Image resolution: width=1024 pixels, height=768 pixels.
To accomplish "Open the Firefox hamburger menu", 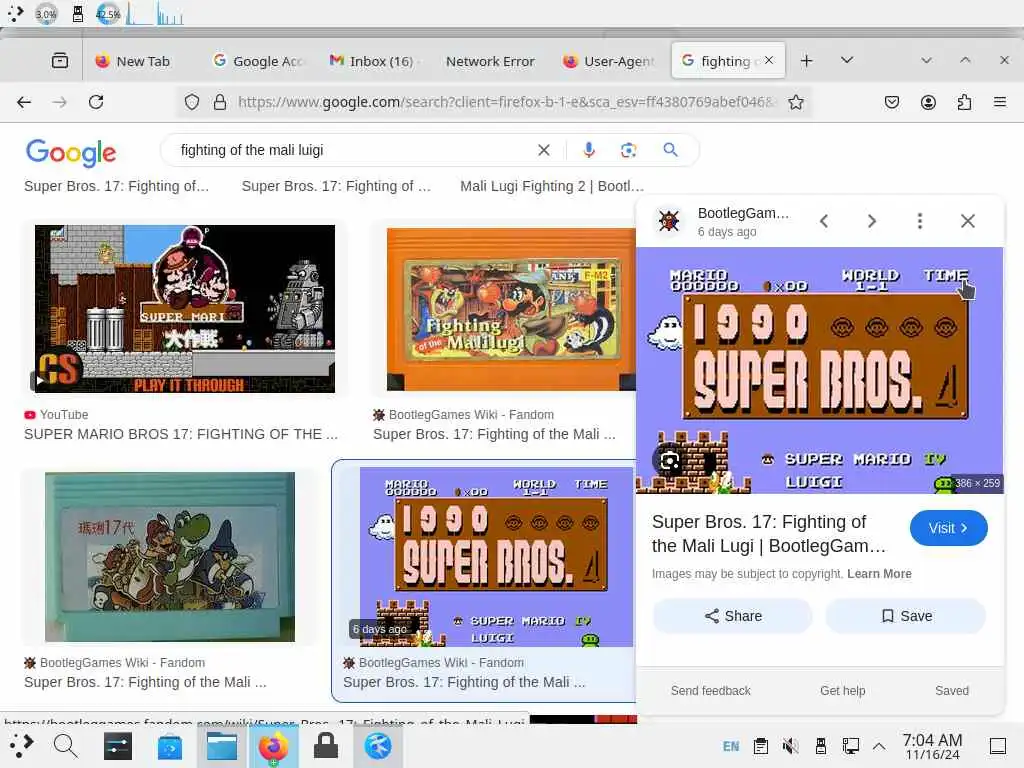I will point(999,102).
